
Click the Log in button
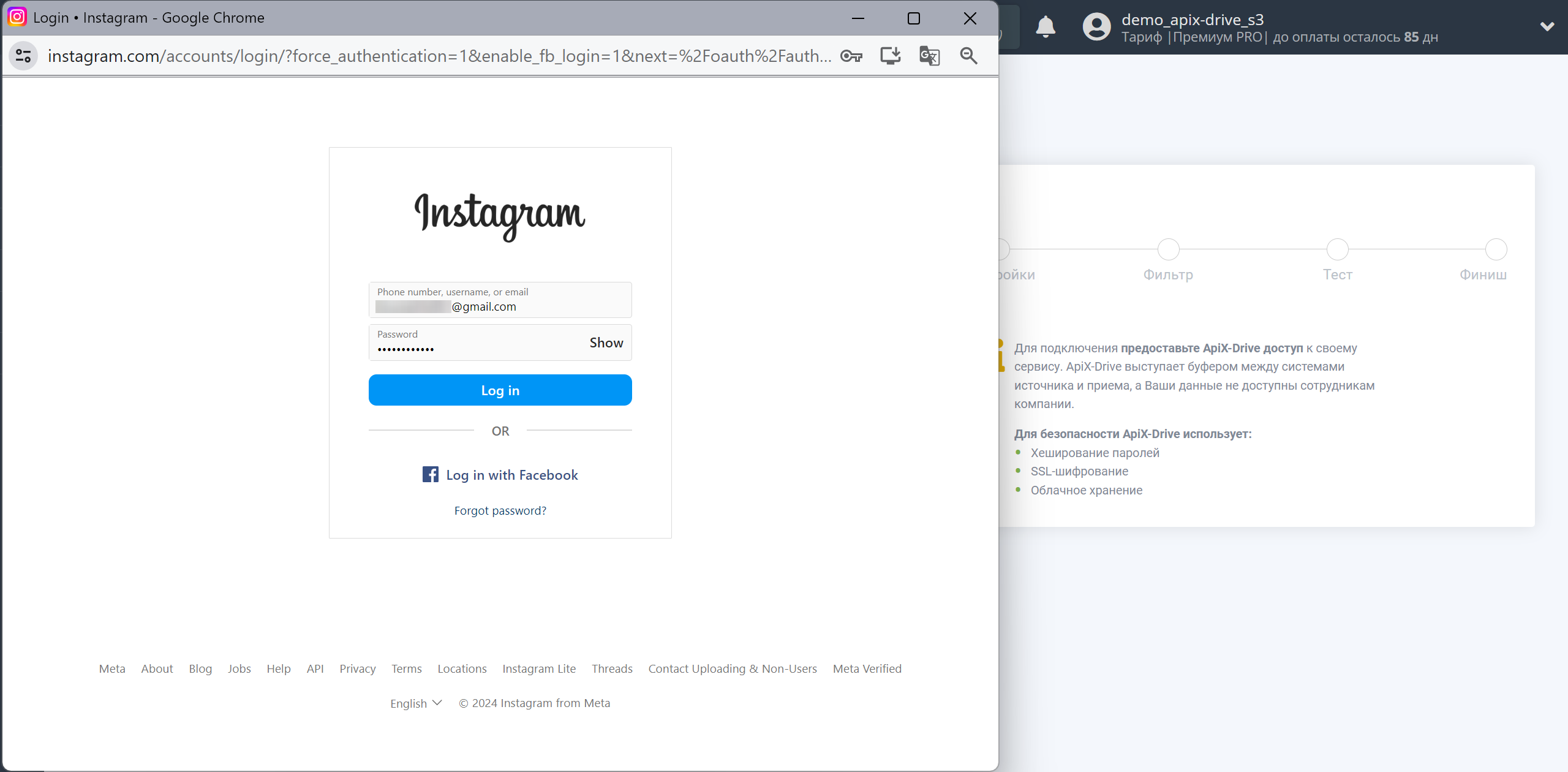(500, 390)
